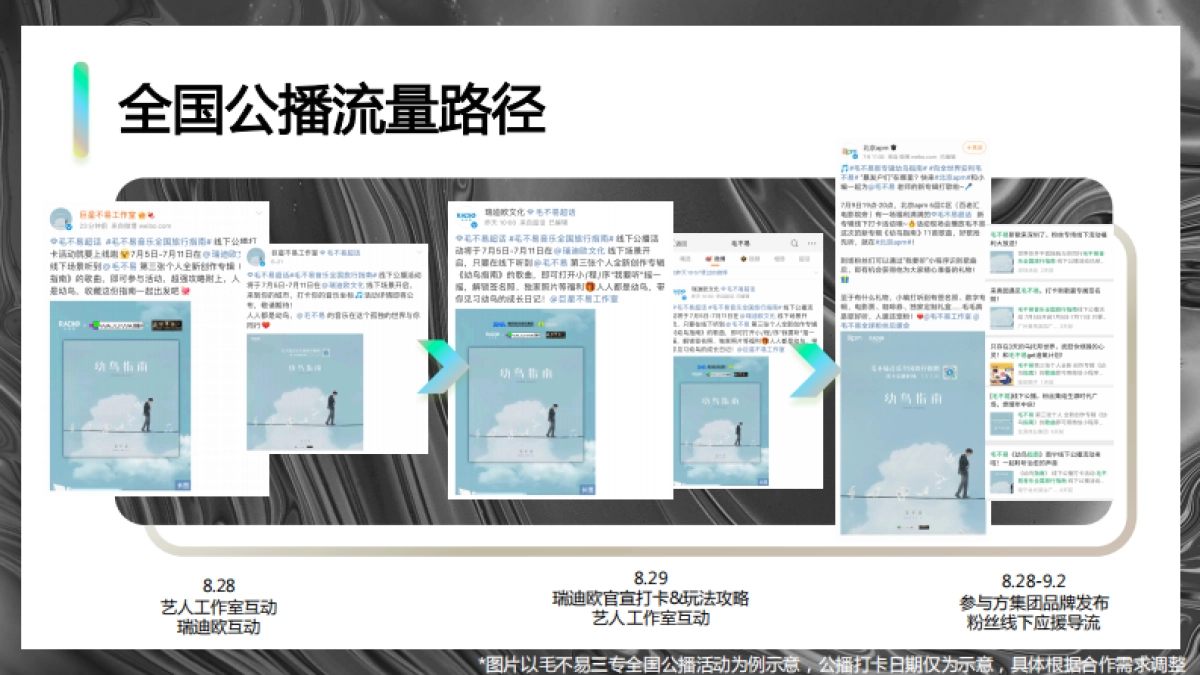This screenshot has height=675, width=1200.
Task: Open the 热推 tab on the search results page
Action: (x=715, y=258)
